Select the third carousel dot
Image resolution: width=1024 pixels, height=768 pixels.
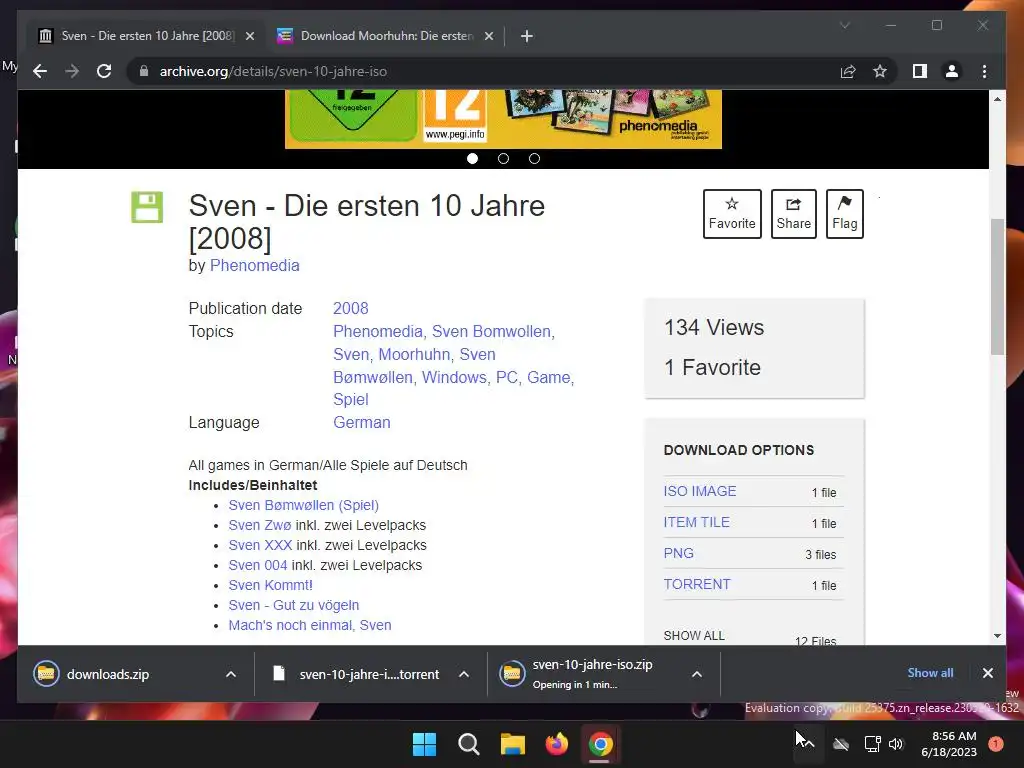coord(534,159)
